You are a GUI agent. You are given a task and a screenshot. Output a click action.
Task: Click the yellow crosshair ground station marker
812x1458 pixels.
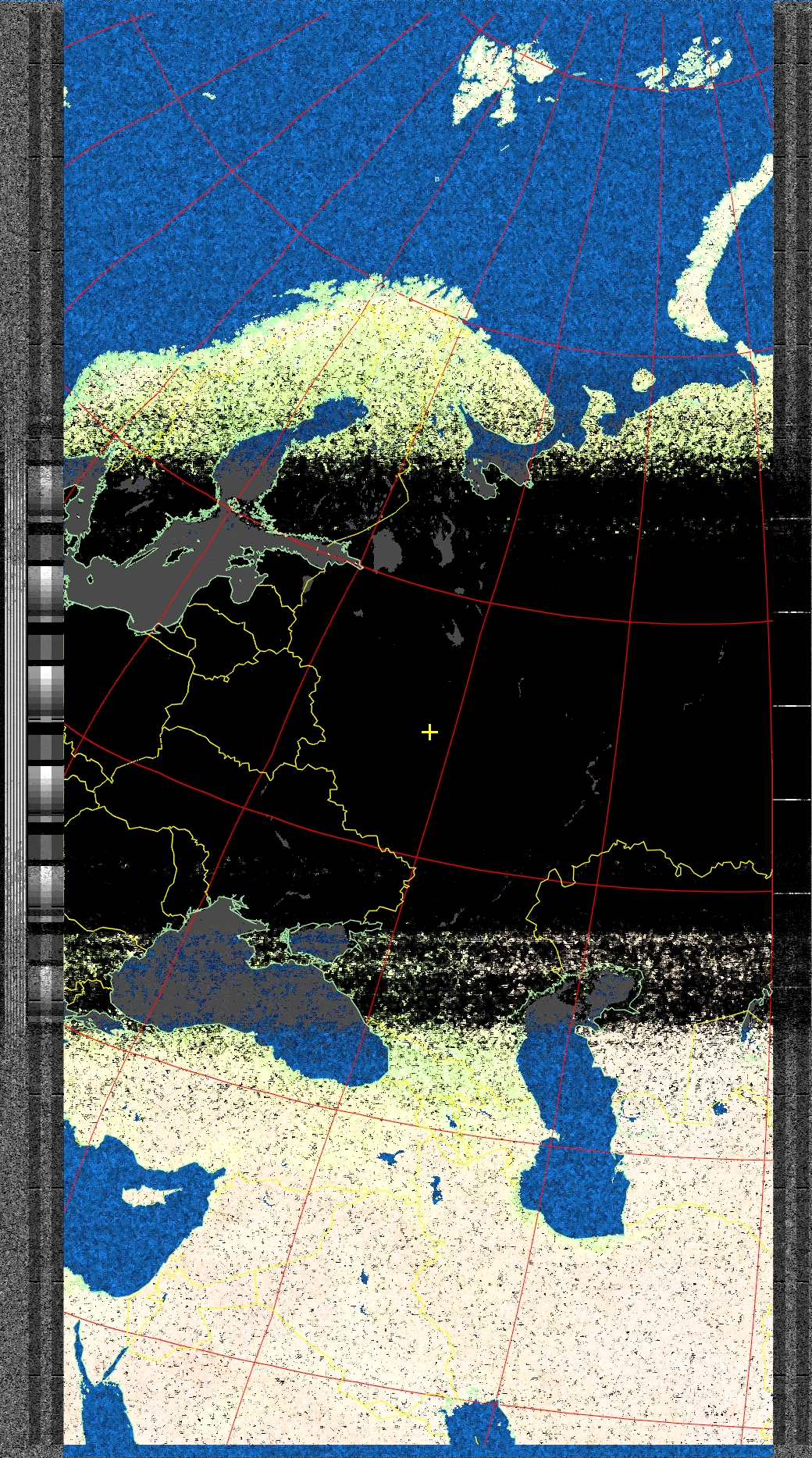point(429,732)
